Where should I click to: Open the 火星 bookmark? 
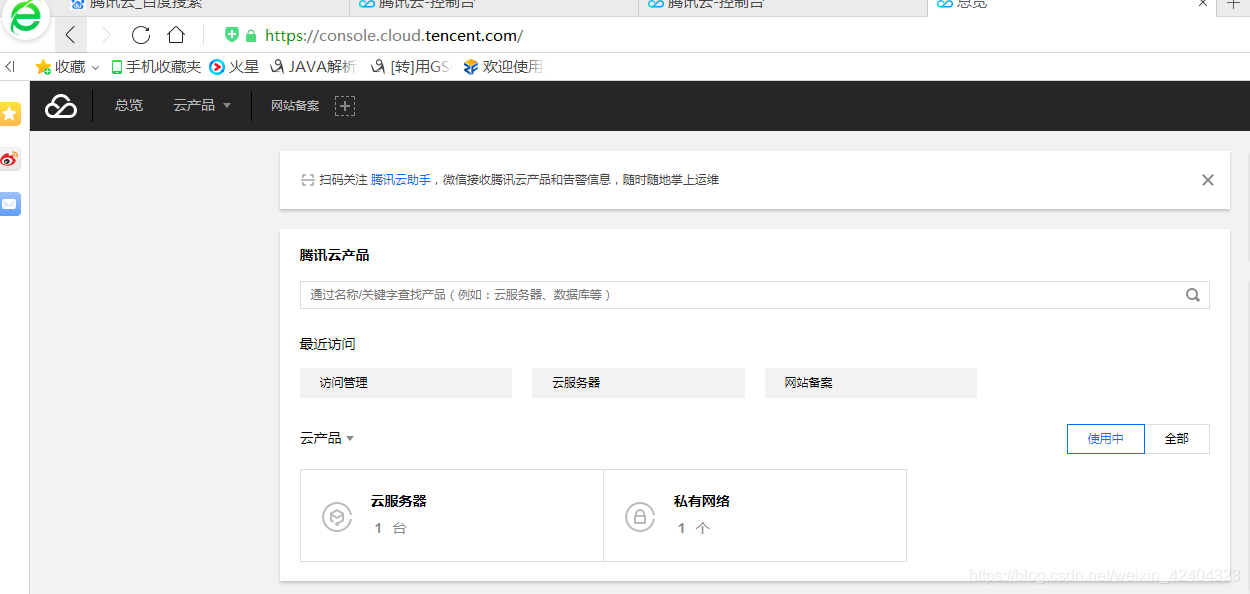[234, 67]
